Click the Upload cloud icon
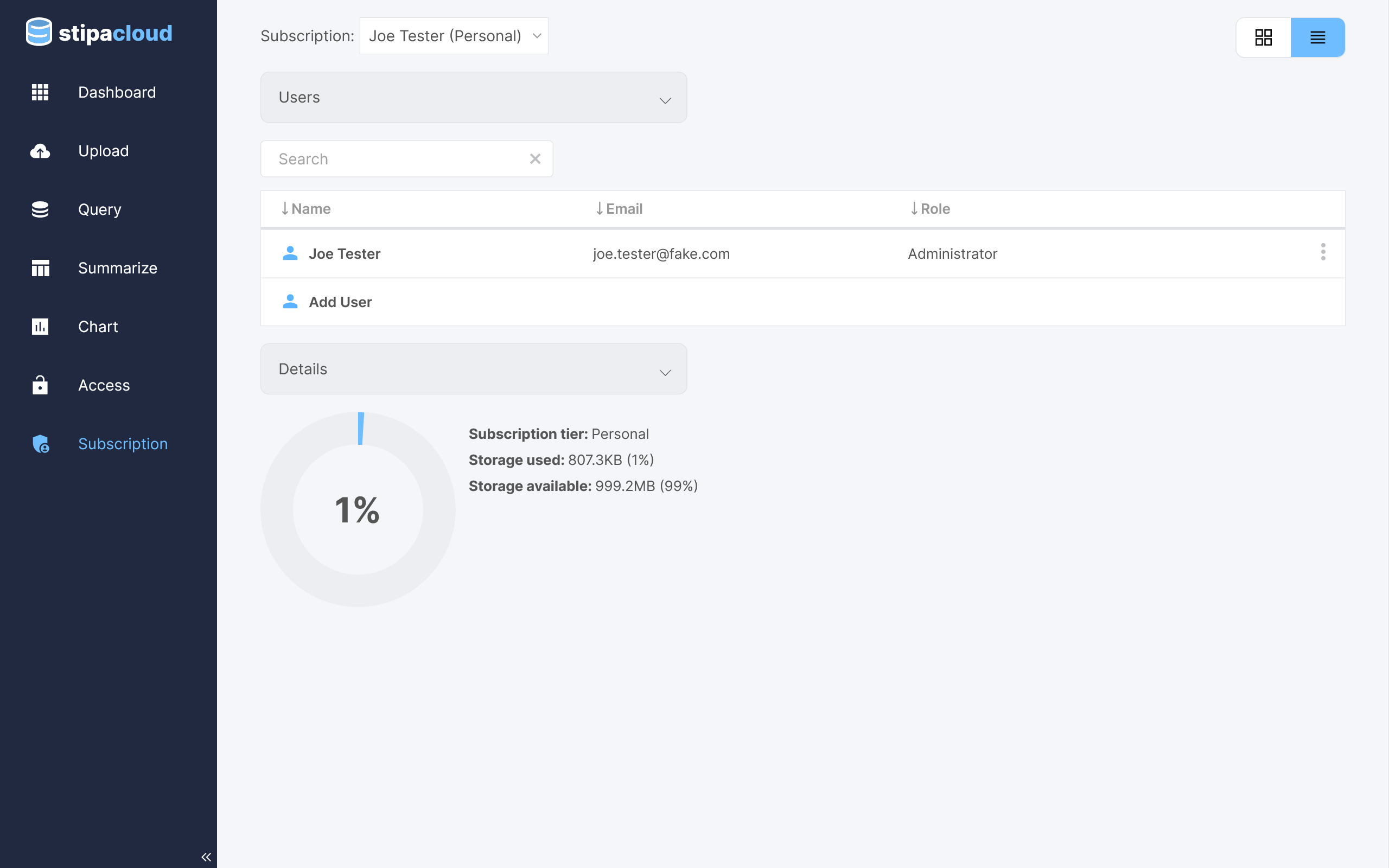This screenshot has width=1389, height=868. click(x=40, y=151)
